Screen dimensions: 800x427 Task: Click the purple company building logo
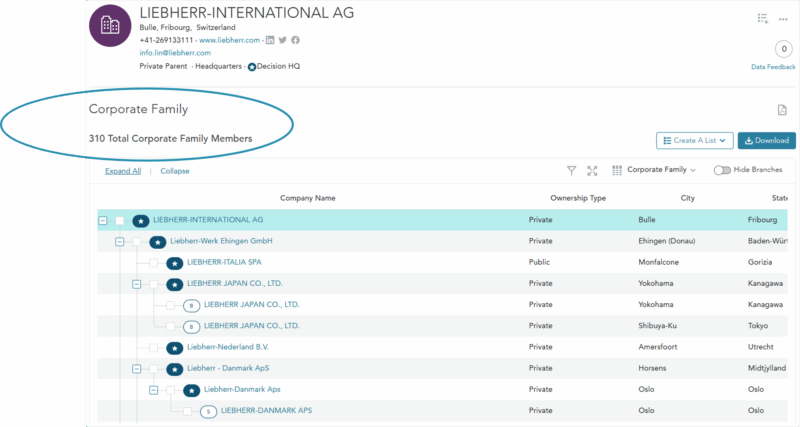click(110, 26)
